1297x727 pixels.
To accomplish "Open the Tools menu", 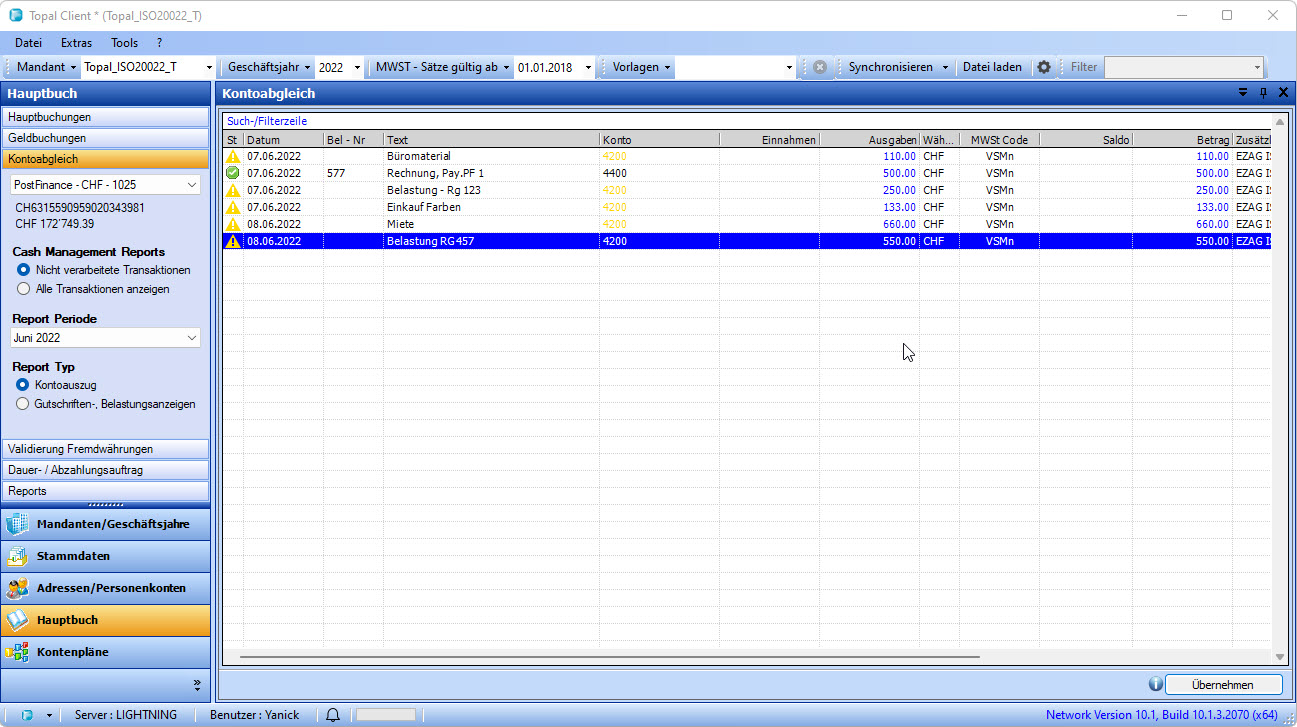I will (x=125, y=43).
